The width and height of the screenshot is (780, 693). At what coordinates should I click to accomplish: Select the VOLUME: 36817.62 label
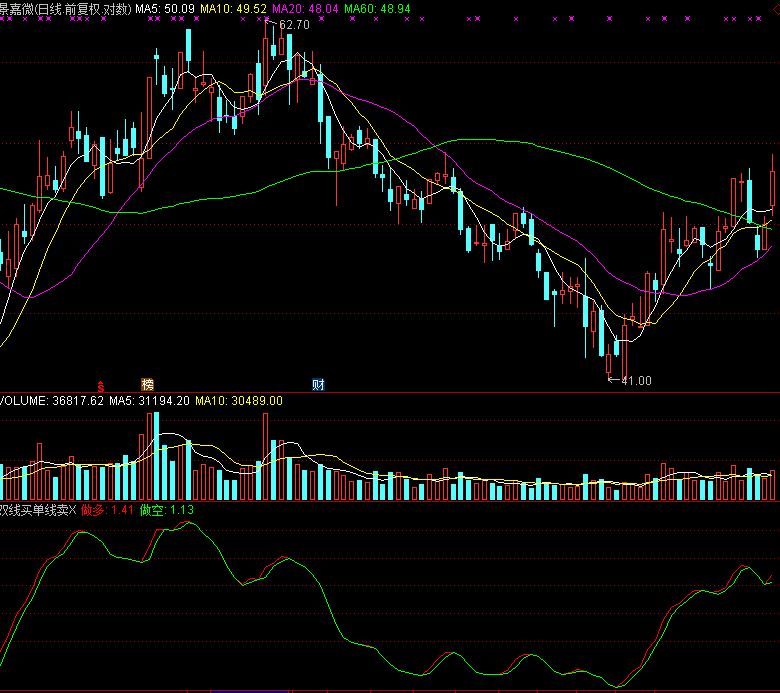pos(52,401)
